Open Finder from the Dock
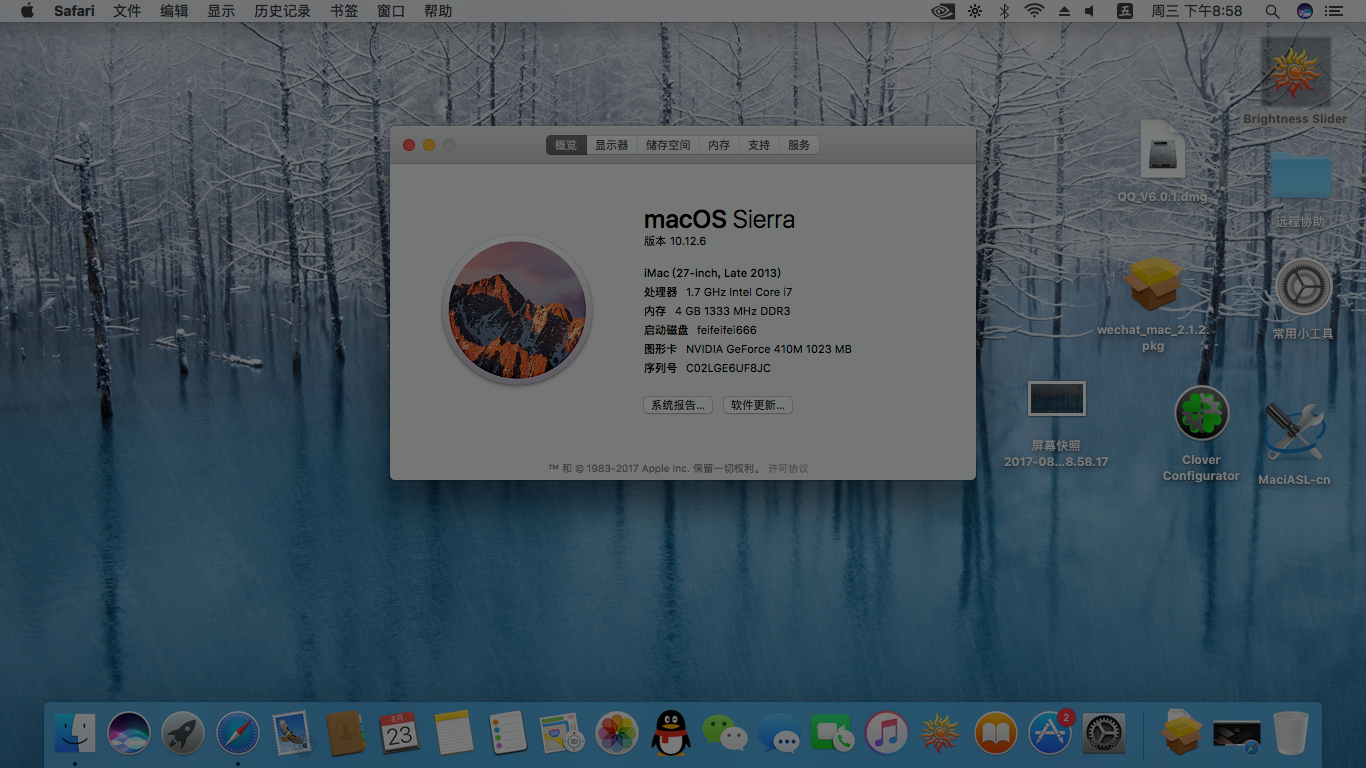Viewport: 1366px width, 768px height. (x=75, y=733)
